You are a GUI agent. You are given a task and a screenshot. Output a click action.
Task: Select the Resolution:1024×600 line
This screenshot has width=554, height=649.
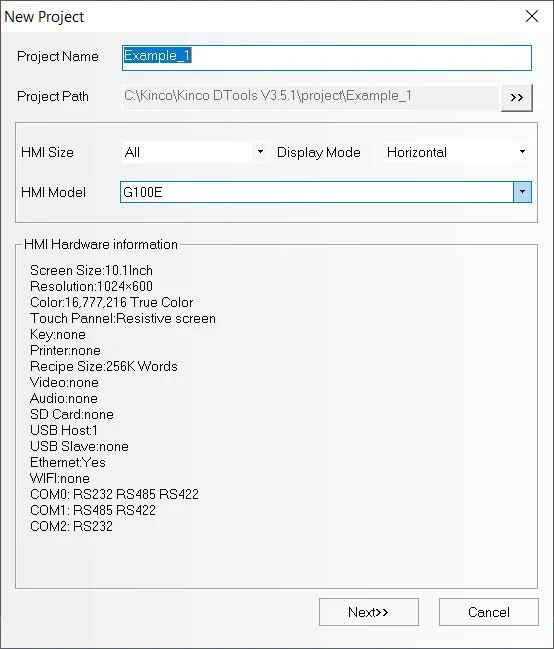point(92,286)
